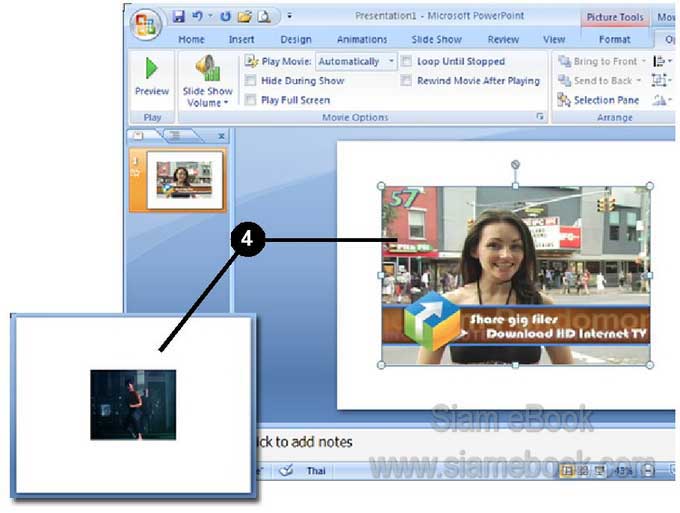This screenshot has width=680, height=513.
Task: Start Slide Show from status bar icon
Action: point(600,471)
